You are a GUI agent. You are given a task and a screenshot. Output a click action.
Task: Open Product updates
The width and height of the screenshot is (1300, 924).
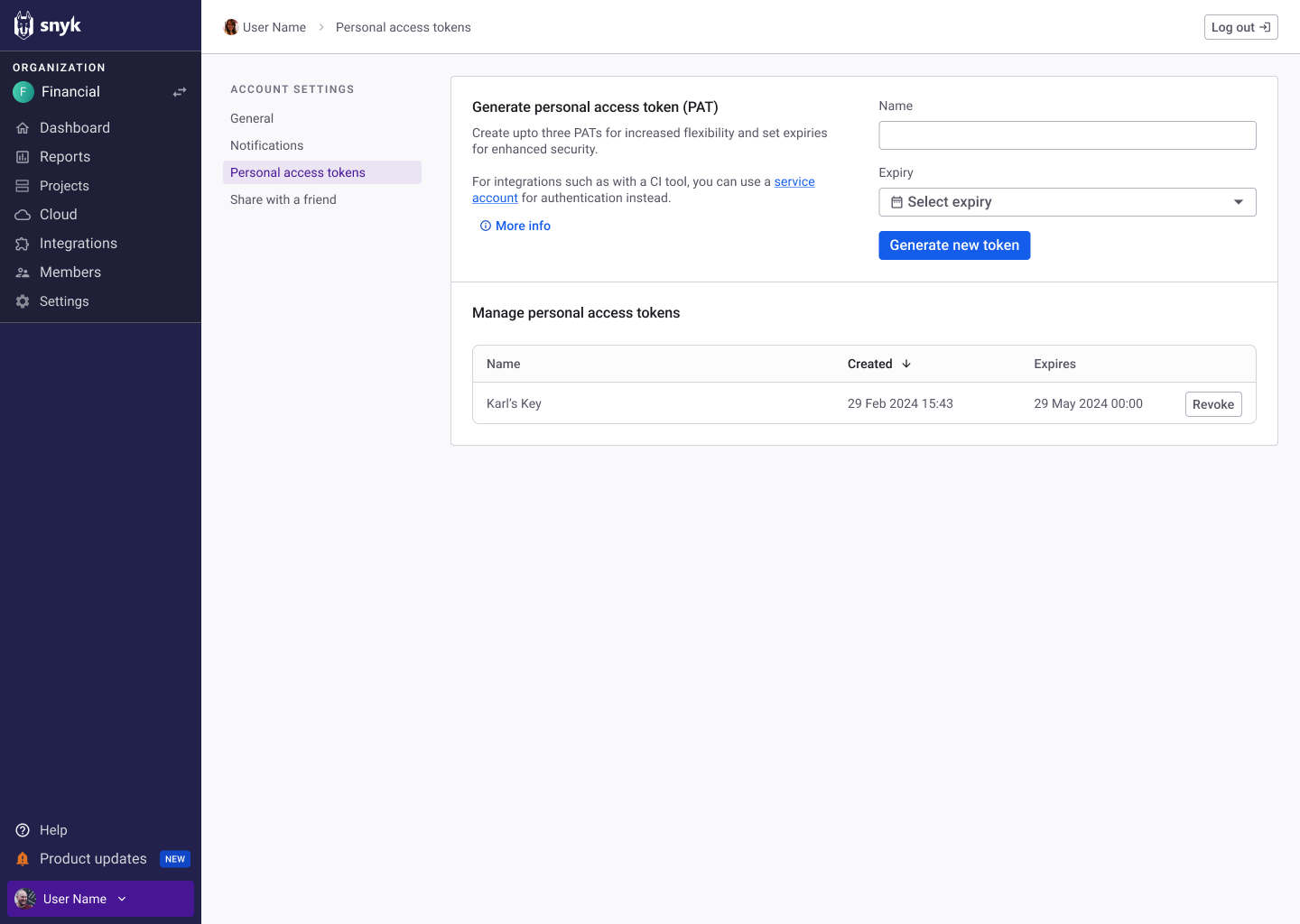click(93, 859)
